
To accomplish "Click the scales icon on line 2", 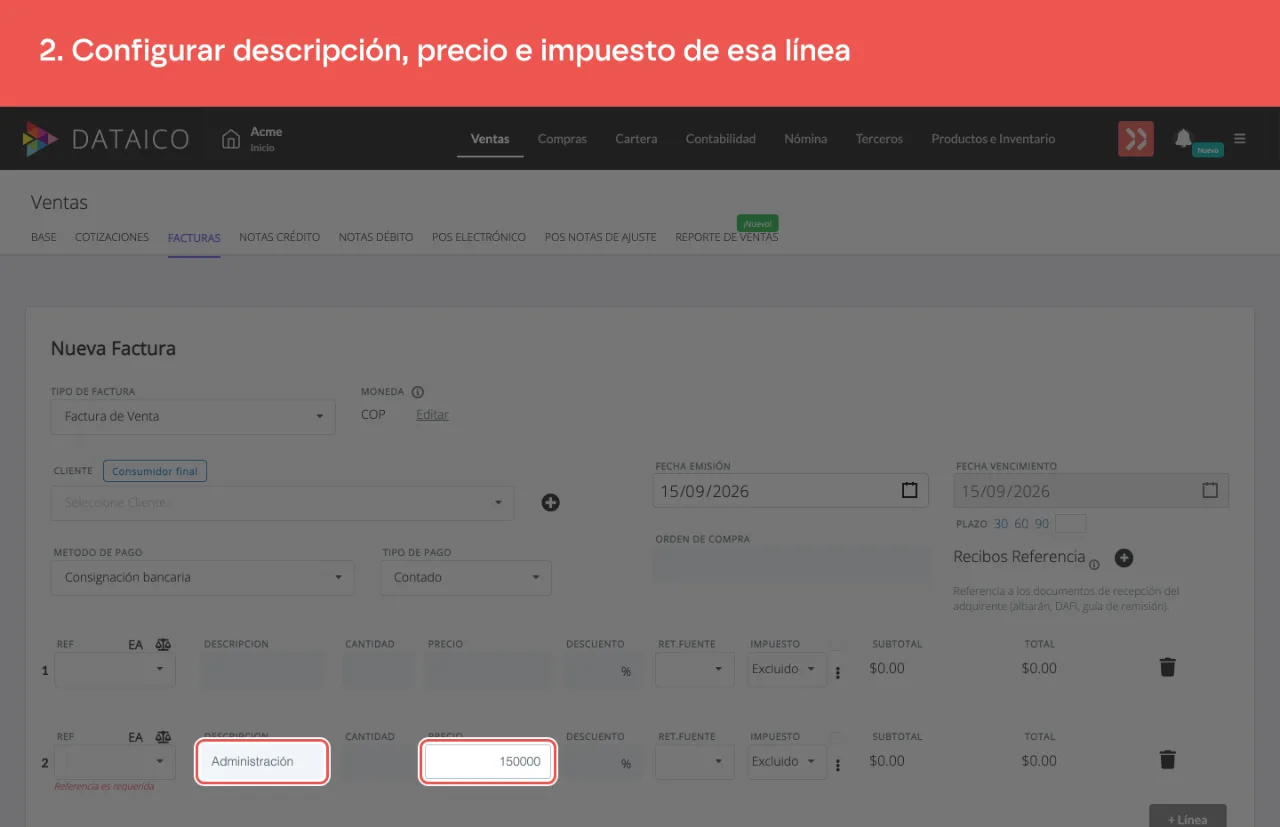I will [x=163, y=737].
